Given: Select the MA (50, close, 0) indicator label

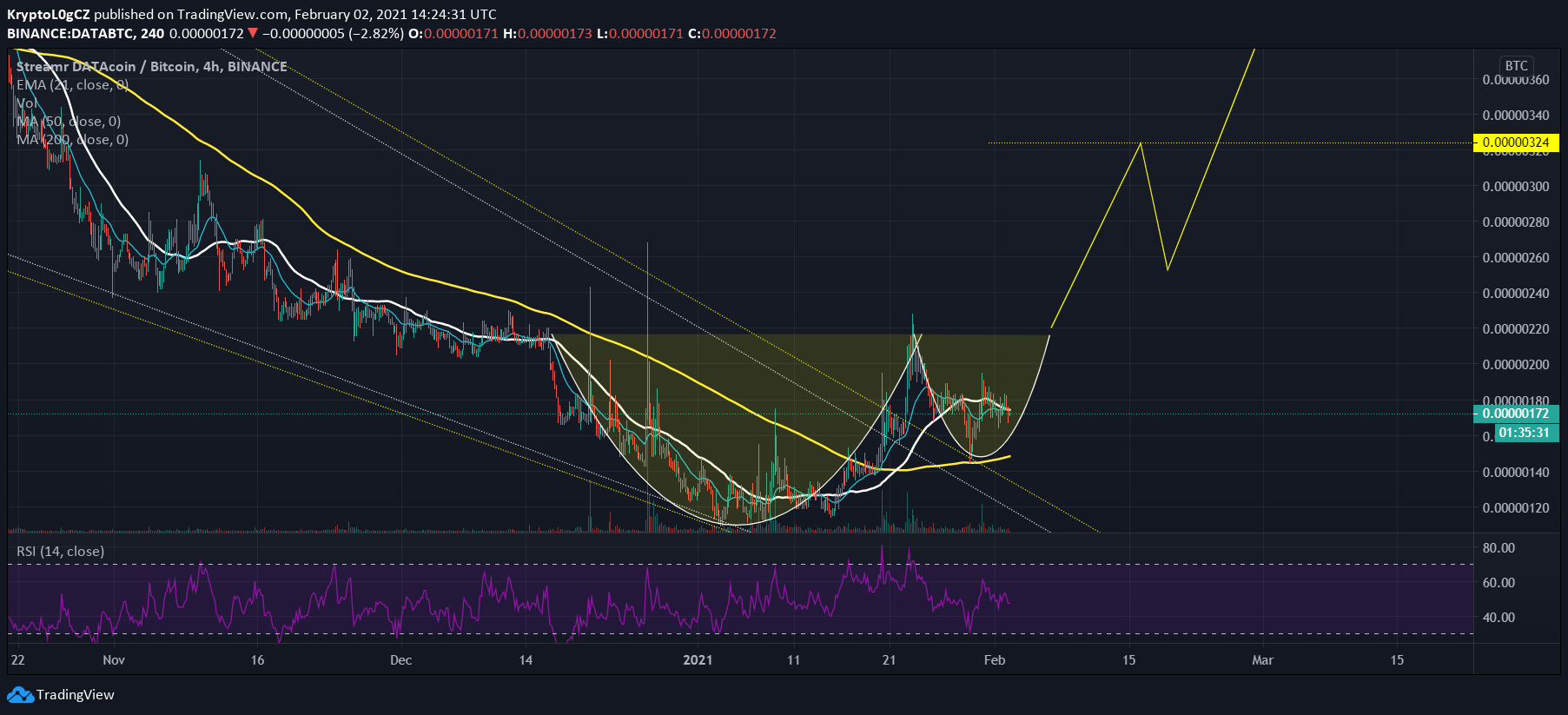Looking at the screenshot, I should pyautogui.click(x=69, y=121).
